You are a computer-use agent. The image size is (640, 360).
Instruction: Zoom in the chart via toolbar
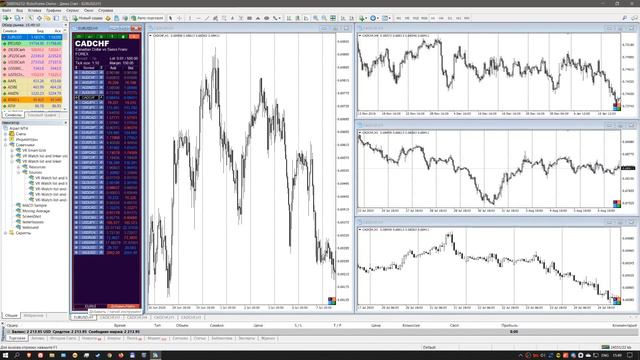coord(316,18)
